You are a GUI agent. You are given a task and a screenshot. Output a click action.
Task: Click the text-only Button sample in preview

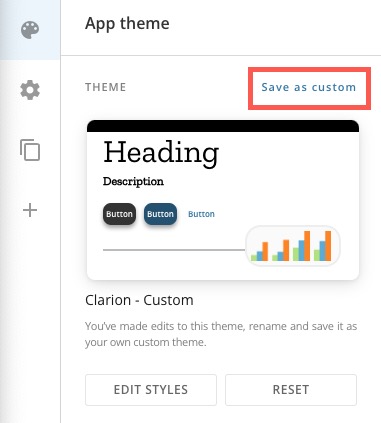(201, 214)
